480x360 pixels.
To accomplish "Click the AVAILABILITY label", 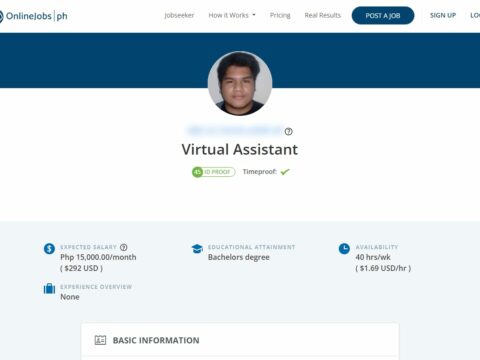I will 377,247.
